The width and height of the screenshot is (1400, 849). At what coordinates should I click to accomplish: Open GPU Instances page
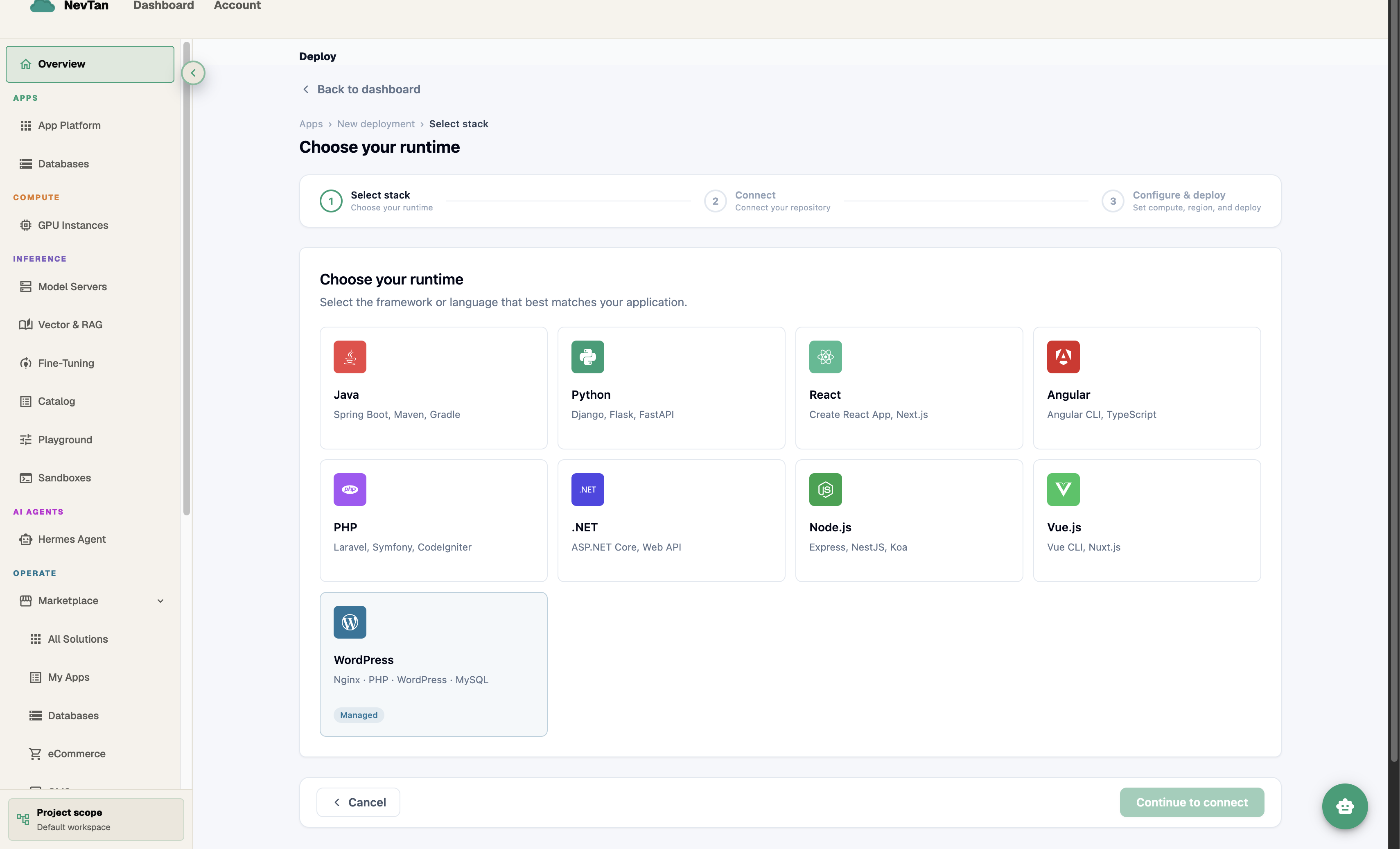tap(90, 225)
